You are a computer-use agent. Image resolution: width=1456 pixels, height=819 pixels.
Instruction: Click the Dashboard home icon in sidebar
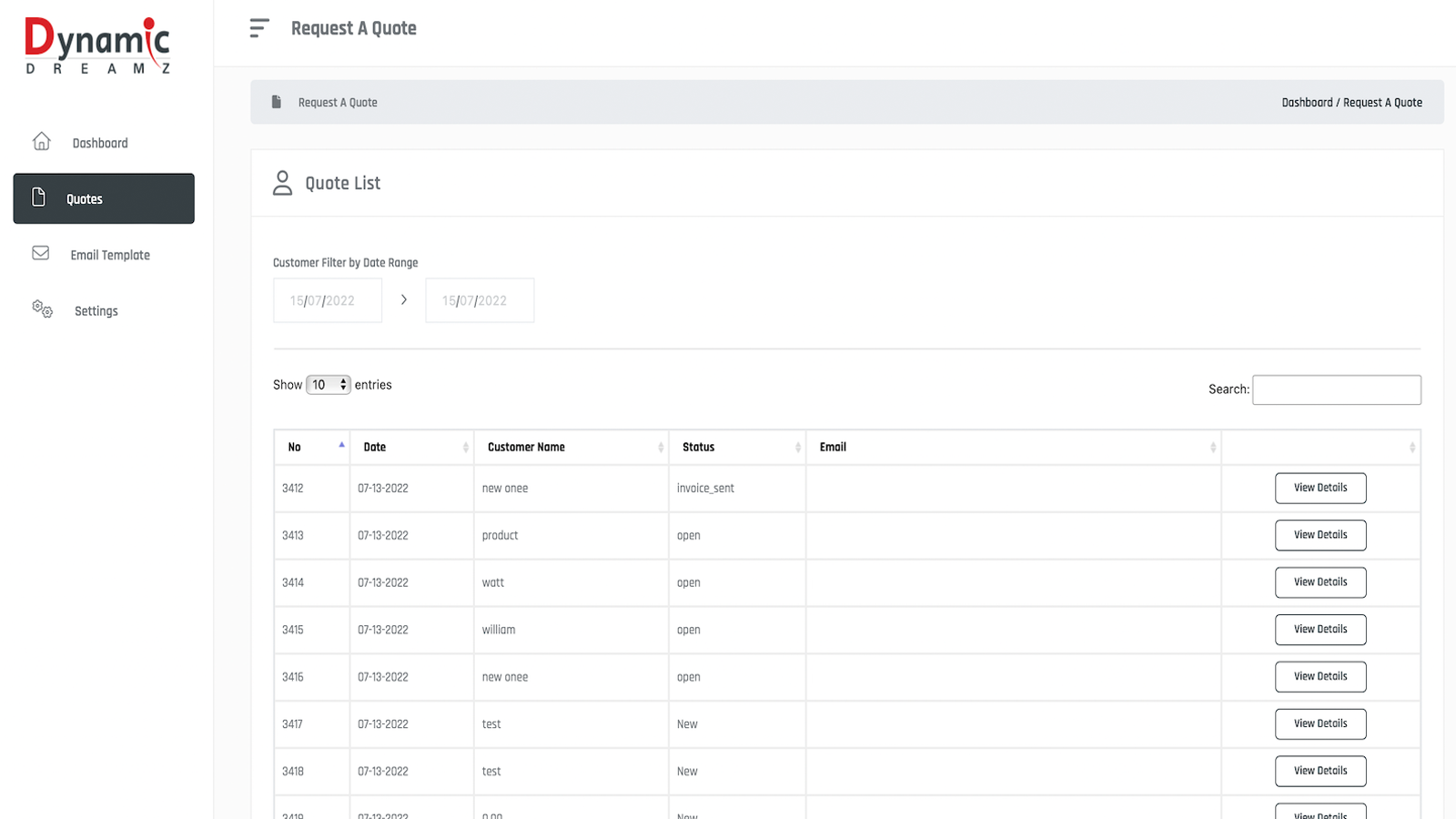tap(42, 142)
